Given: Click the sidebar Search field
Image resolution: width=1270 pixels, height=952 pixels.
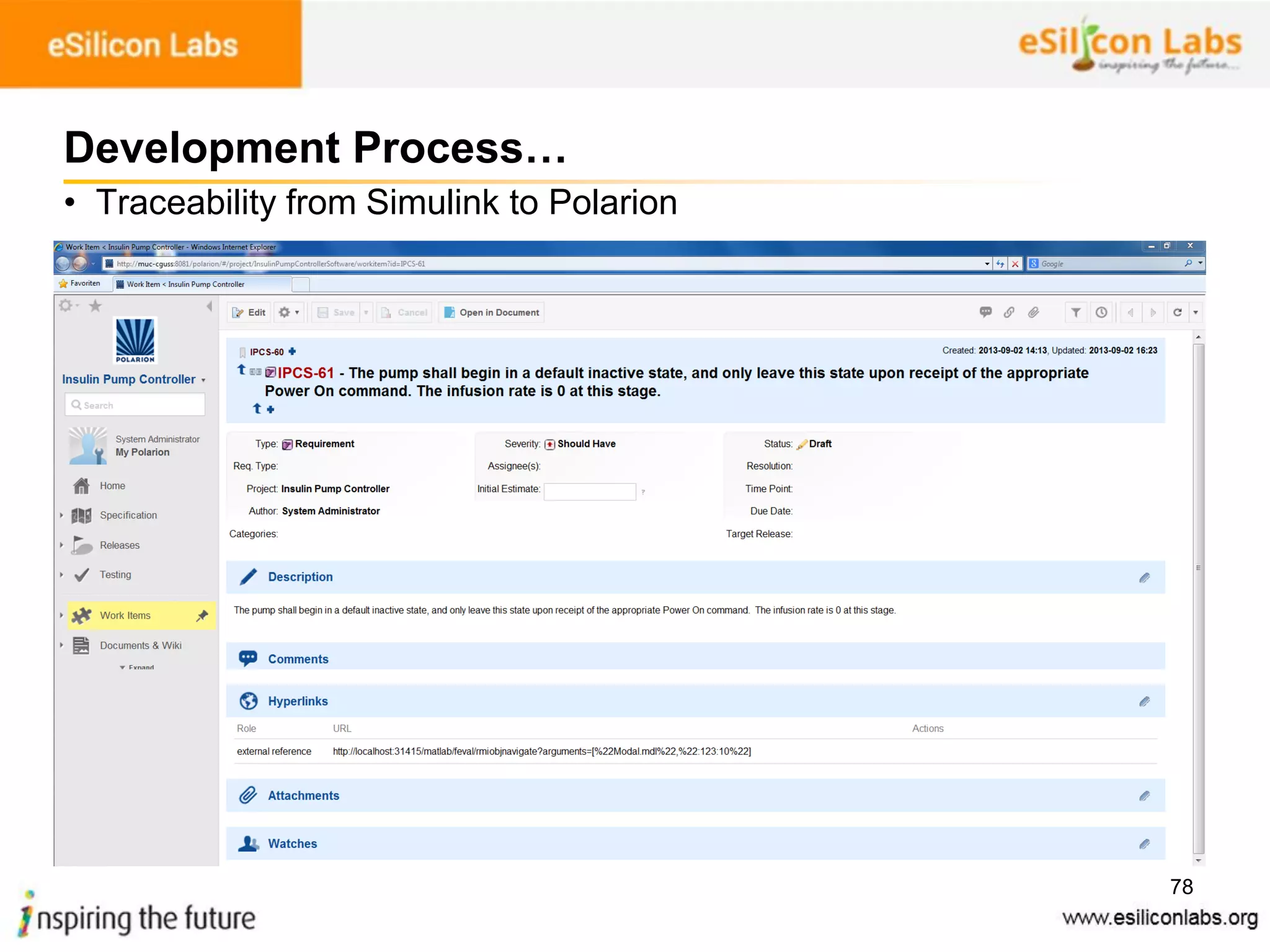Looking at the screenshot, I should 135,405.
